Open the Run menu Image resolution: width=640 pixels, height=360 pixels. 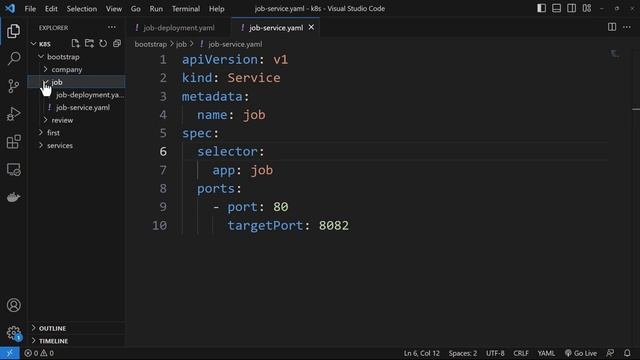[156, 9]
